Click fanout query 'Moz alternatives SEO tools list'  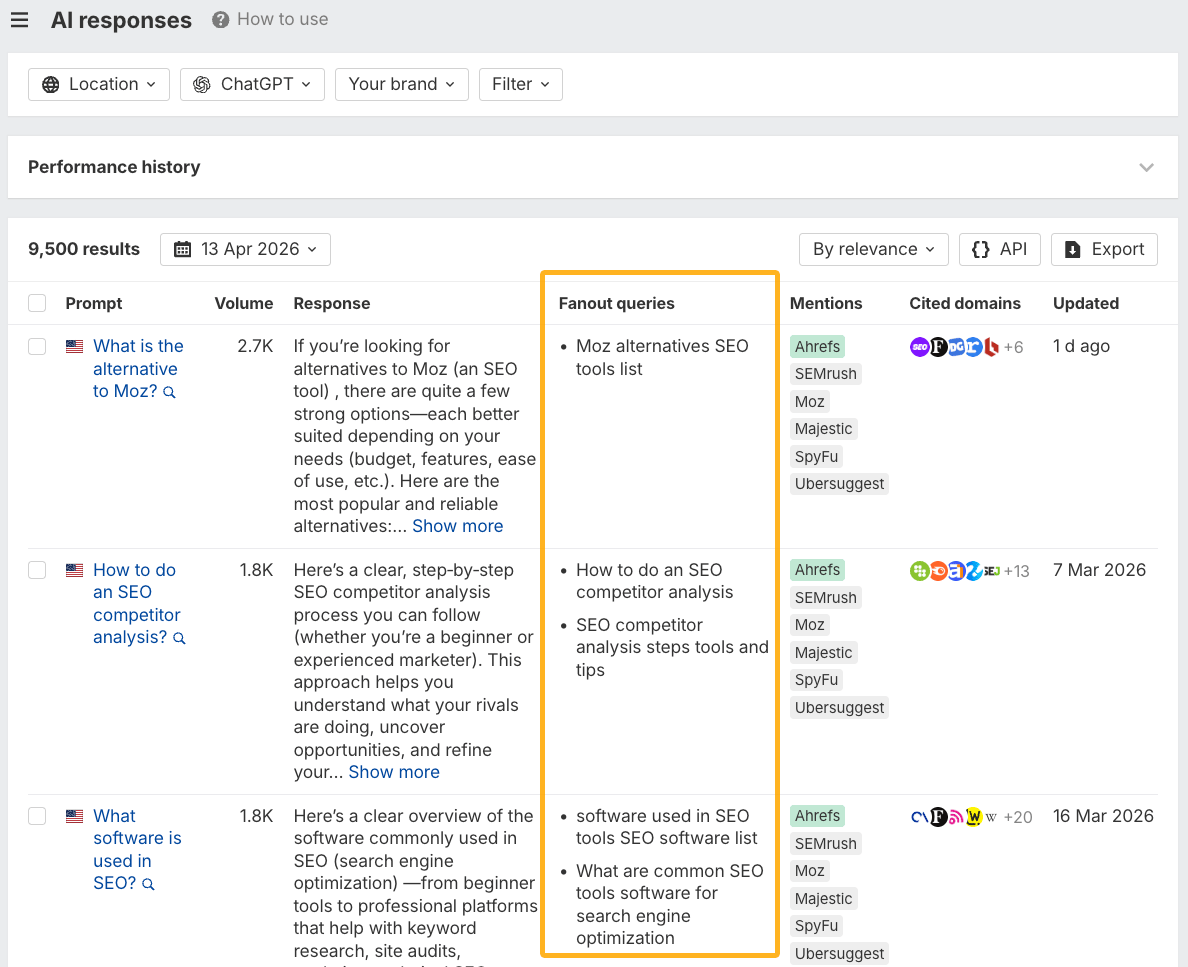point(662,358)
